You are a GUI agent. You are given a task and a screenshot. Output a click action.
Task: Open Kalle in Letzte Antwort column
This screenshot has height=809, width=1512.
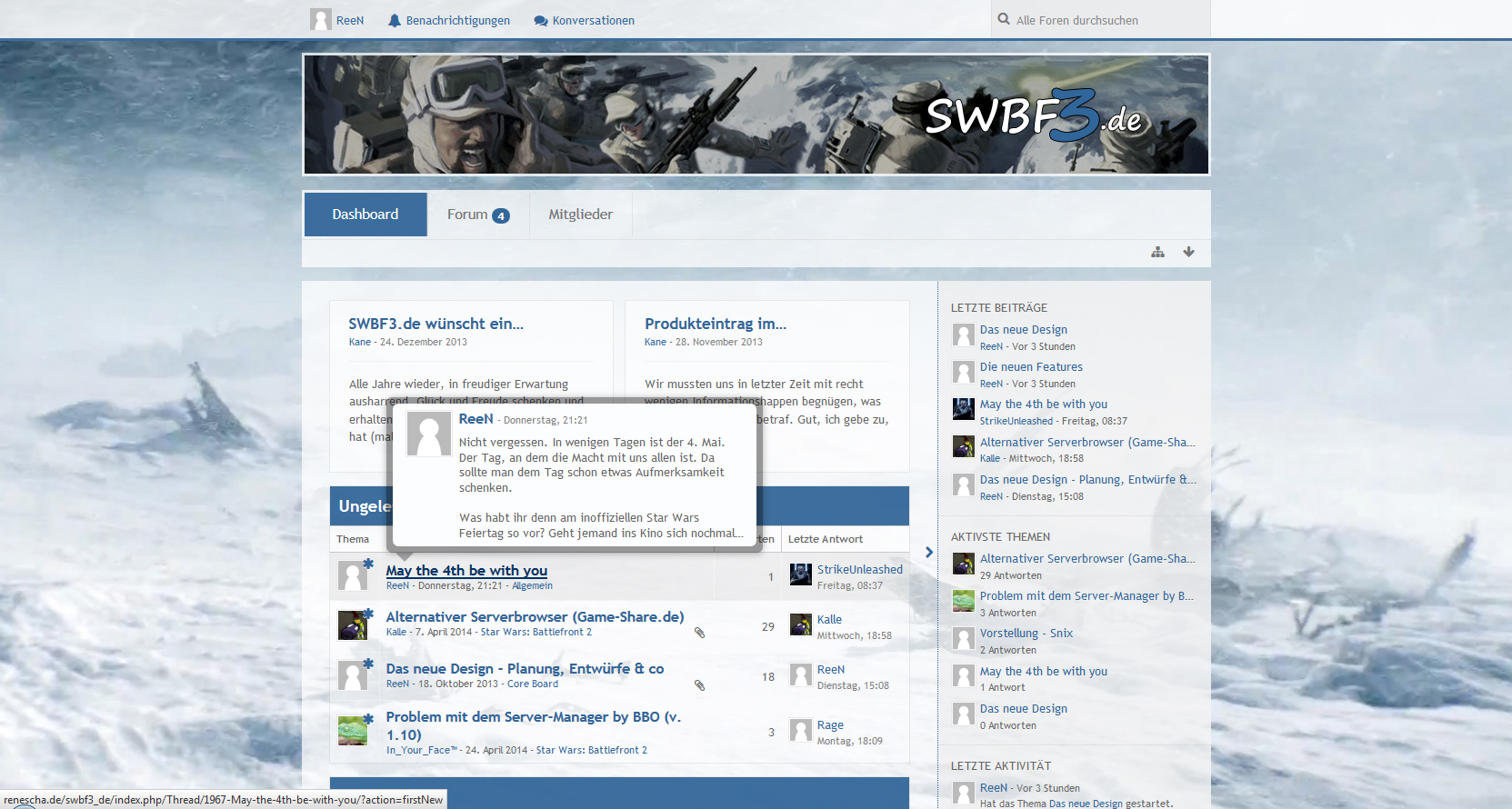click(x=829, y=619)
